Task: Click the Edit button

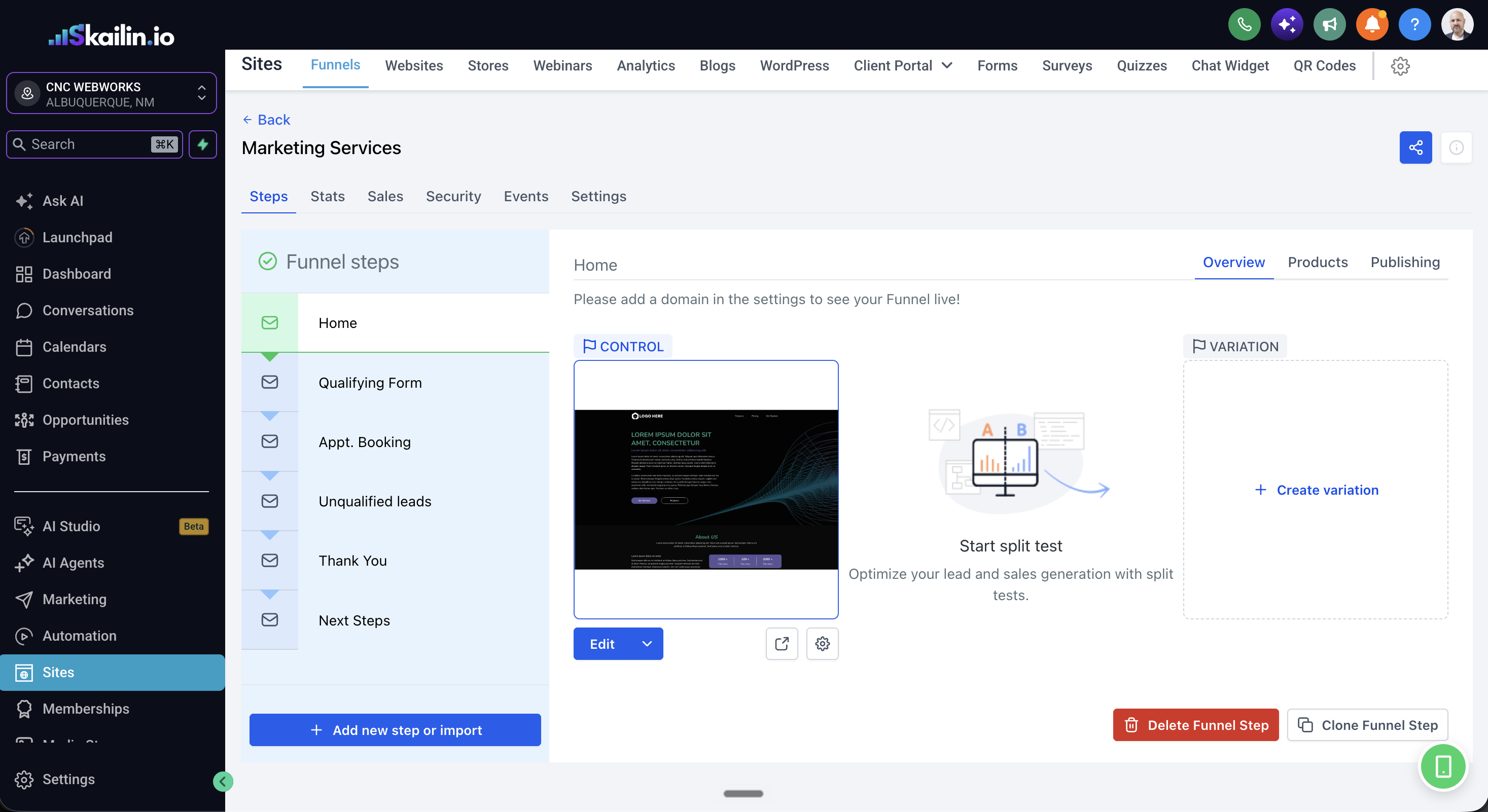Action: [603, 644]
